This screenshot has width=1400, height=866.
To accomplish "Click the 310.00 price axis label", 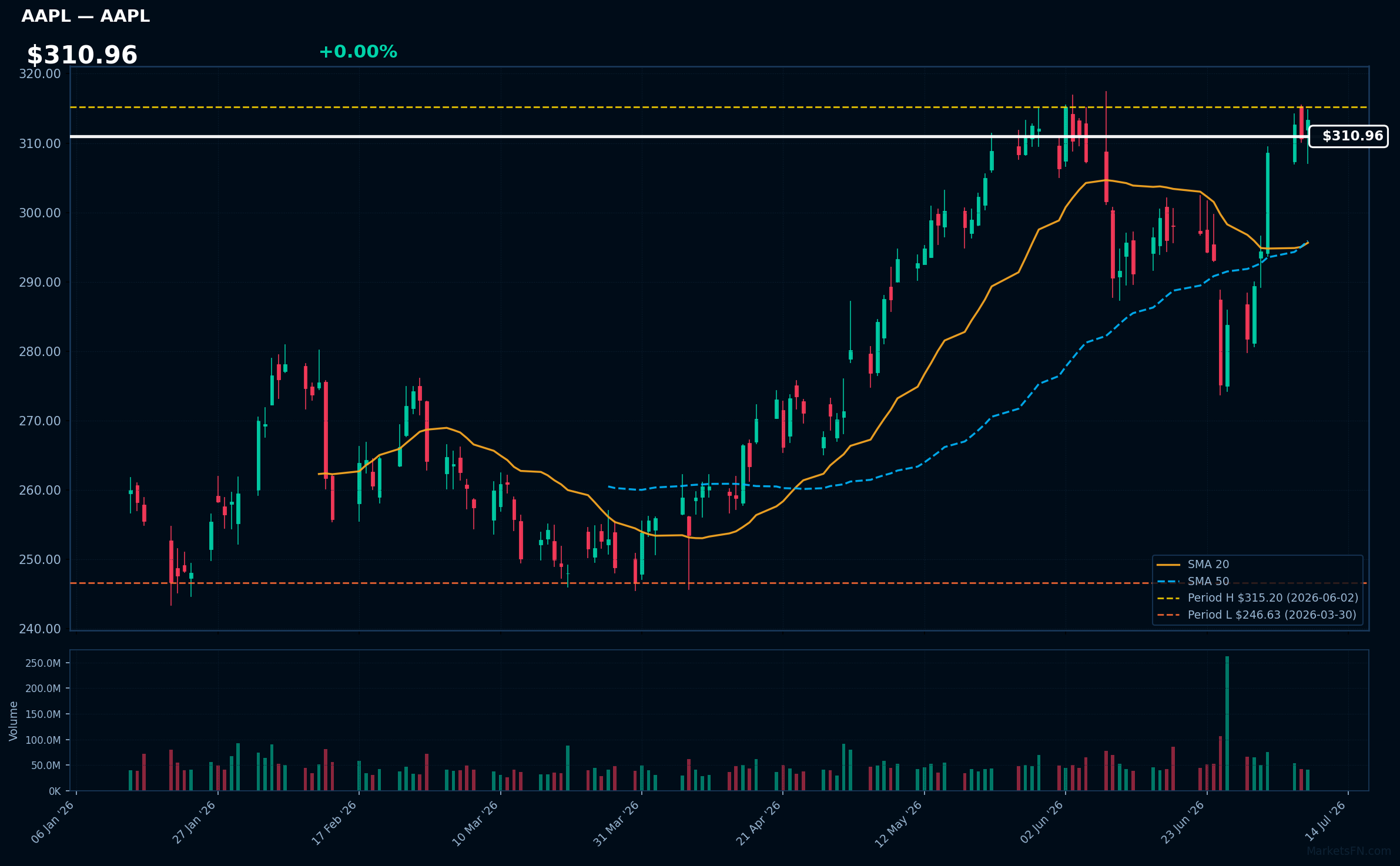I will point(40,143).
